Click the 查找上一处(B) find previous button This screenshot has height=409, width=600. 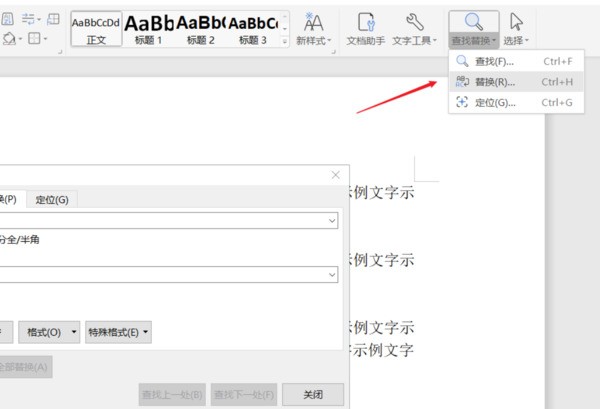click(x=172, y=394)
